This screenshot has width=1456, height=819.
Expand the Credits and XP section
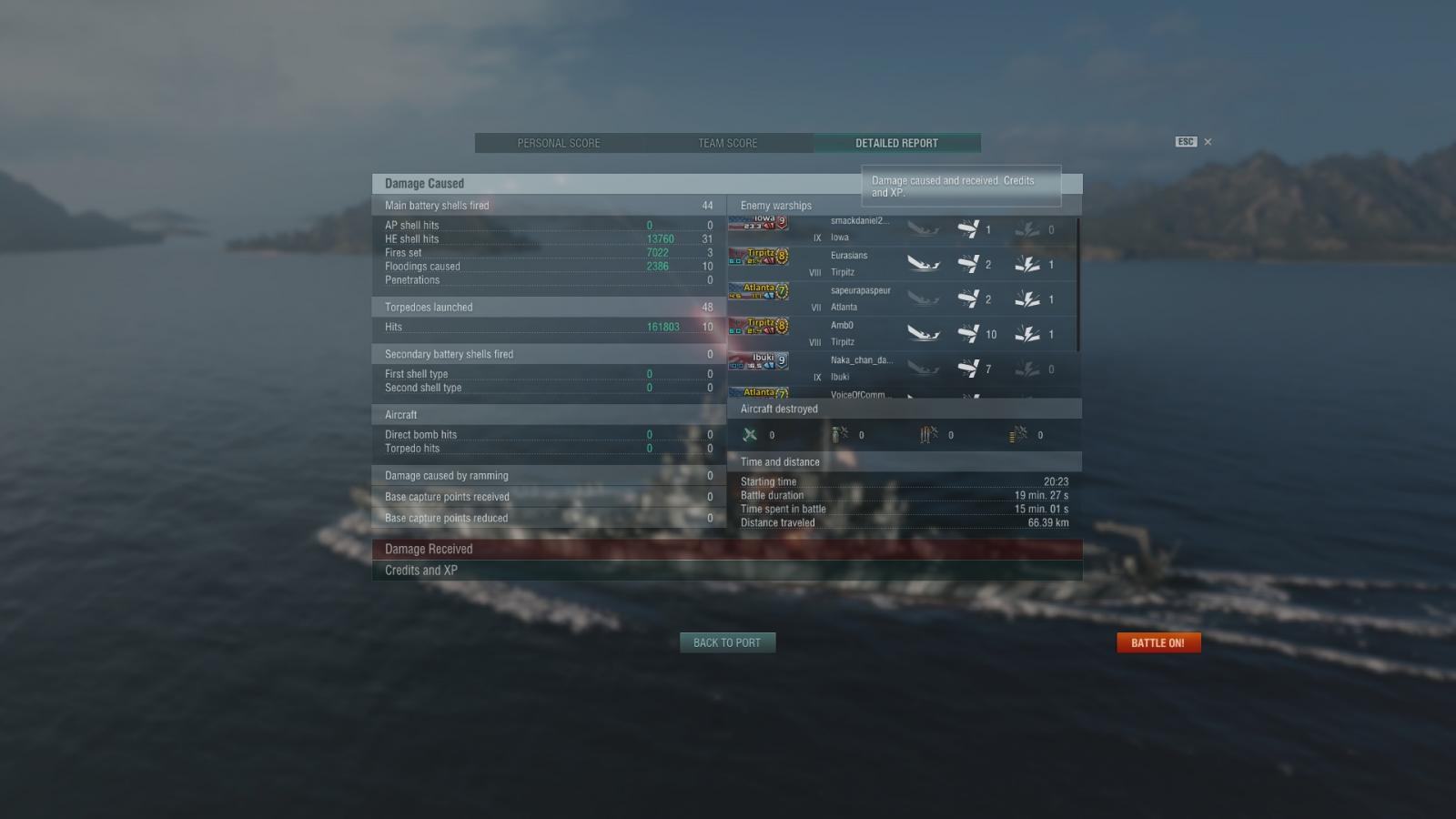(x=727, y=571)
